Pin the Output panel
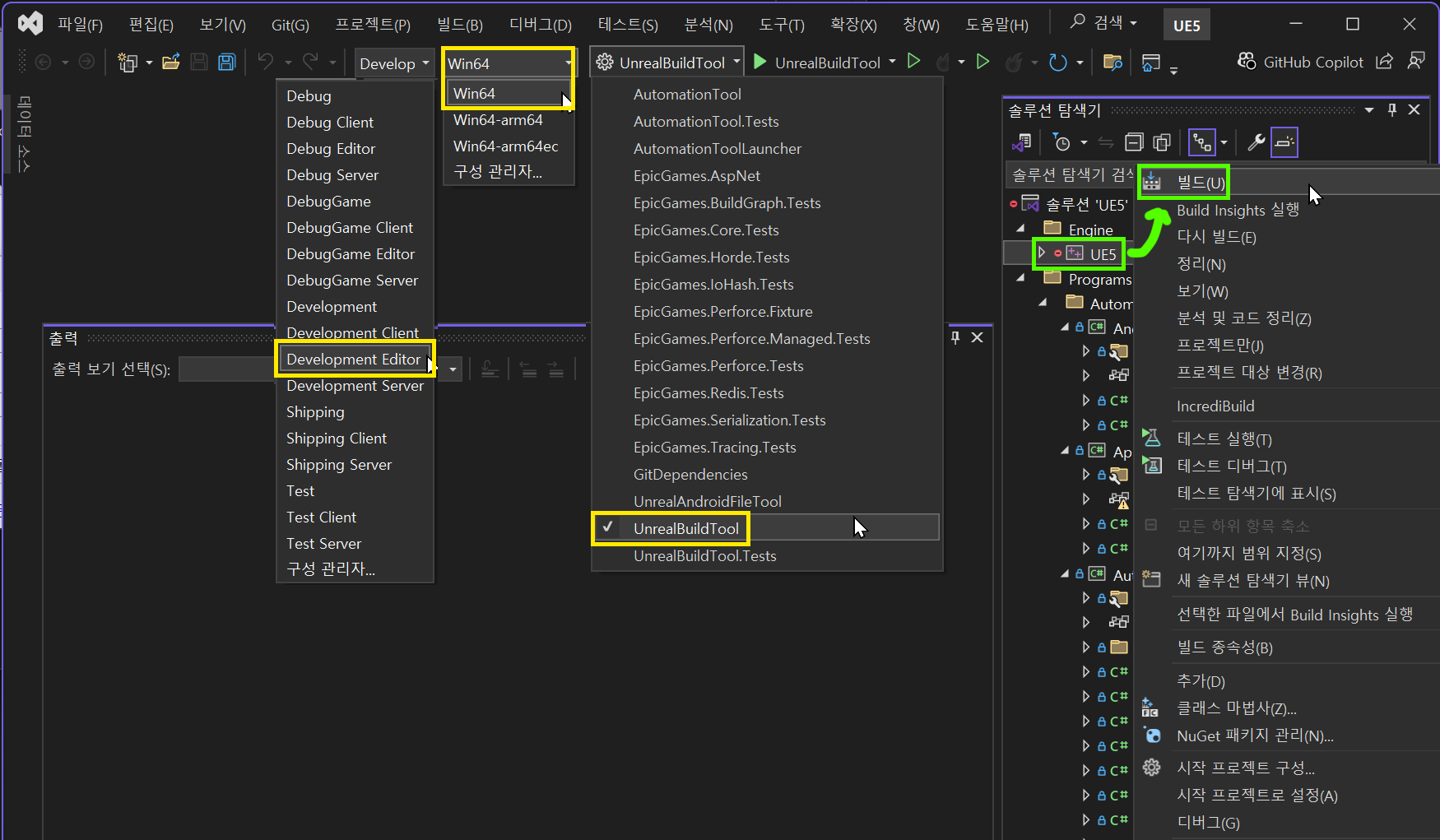Screen dimensions: 1440x840 click(955, 337)
